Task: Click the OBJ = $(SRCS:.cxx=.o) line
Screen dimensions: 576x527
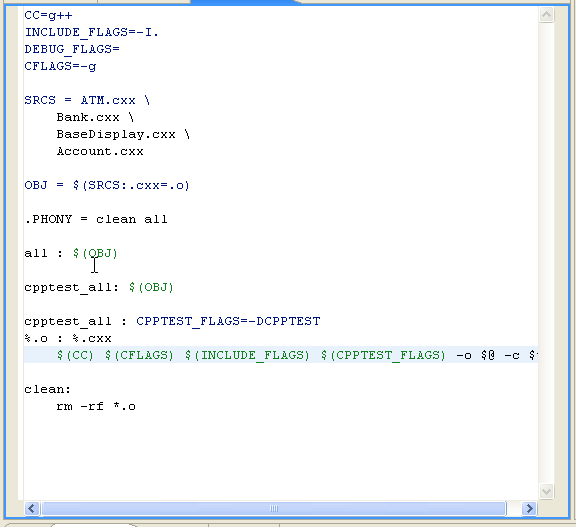Action: click(x=107, y=185)
